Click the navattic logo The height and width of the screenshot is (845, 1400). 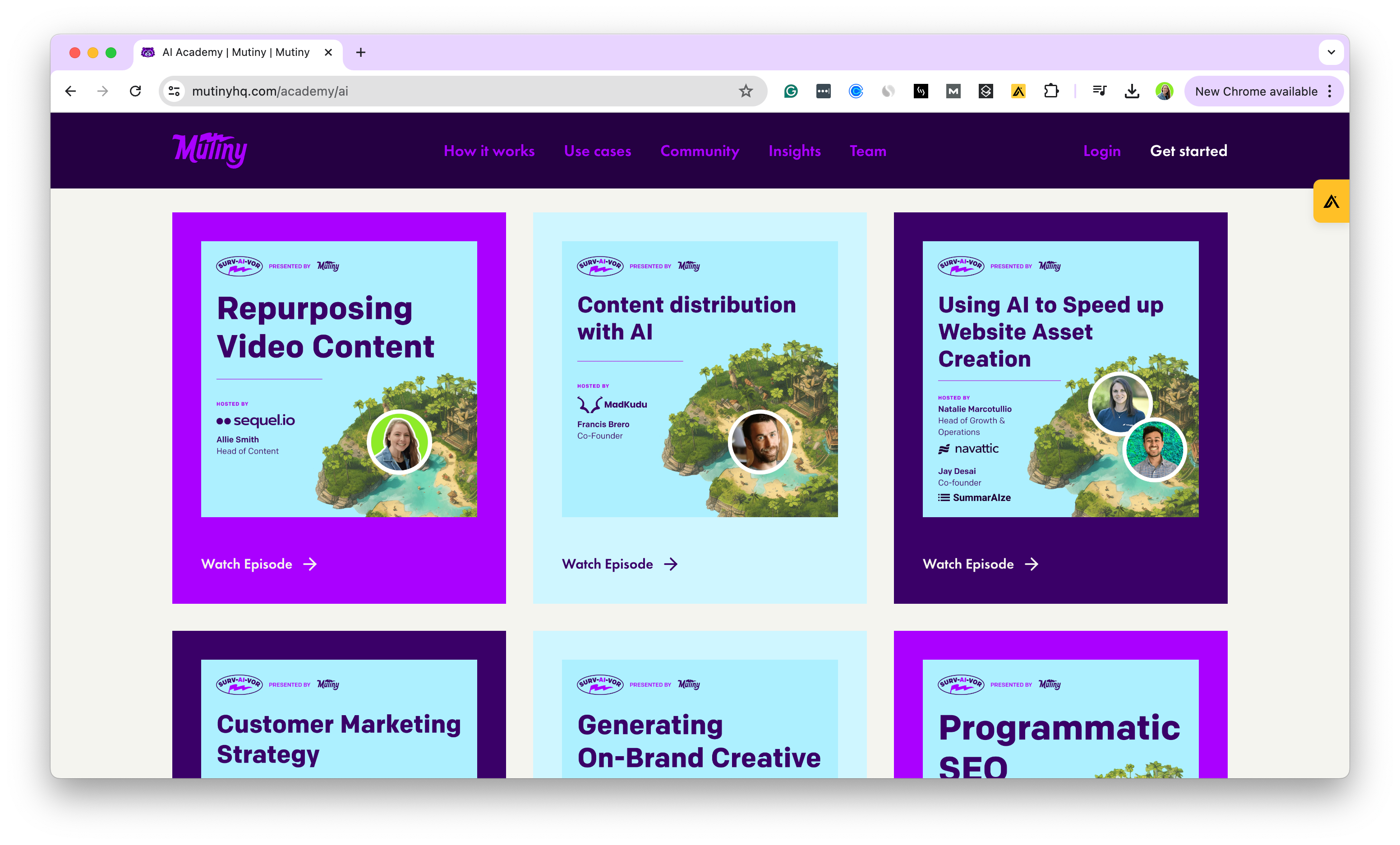point(968,449)
